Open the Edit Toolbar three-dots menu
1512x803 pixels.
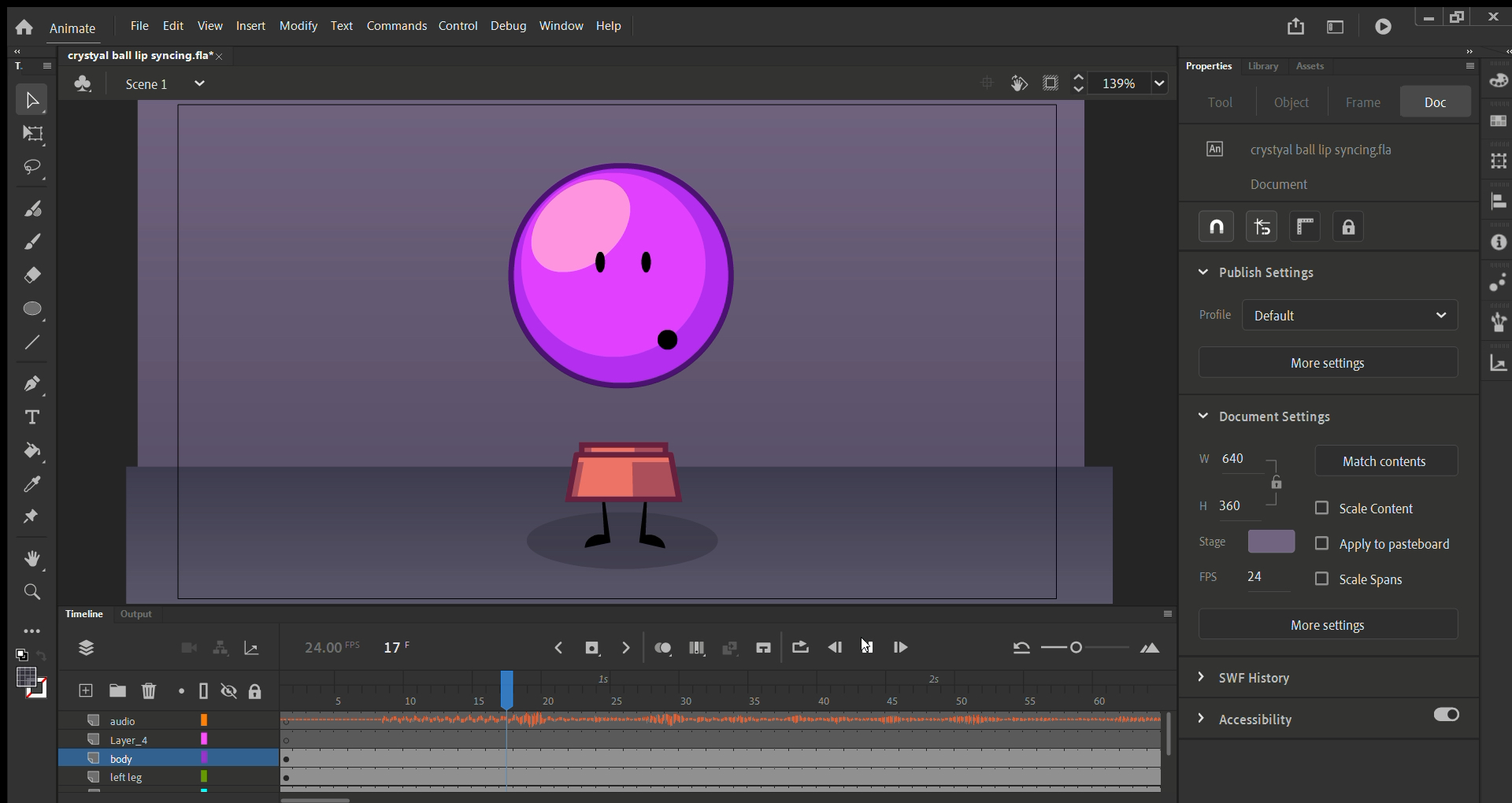[32, 631]
